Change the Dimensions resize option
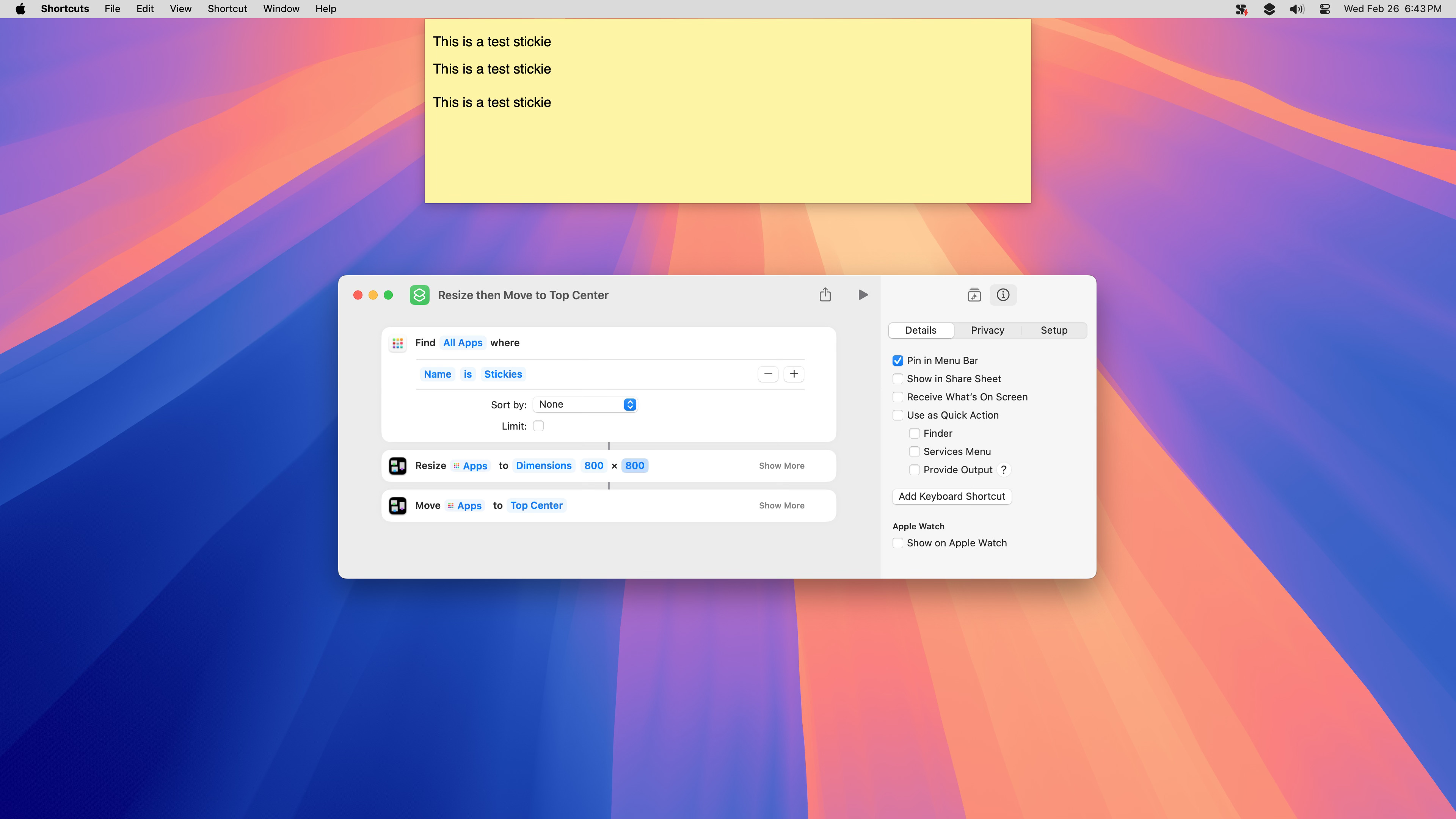The width and height of the screenshot is (1456, 819). point(544,466)
